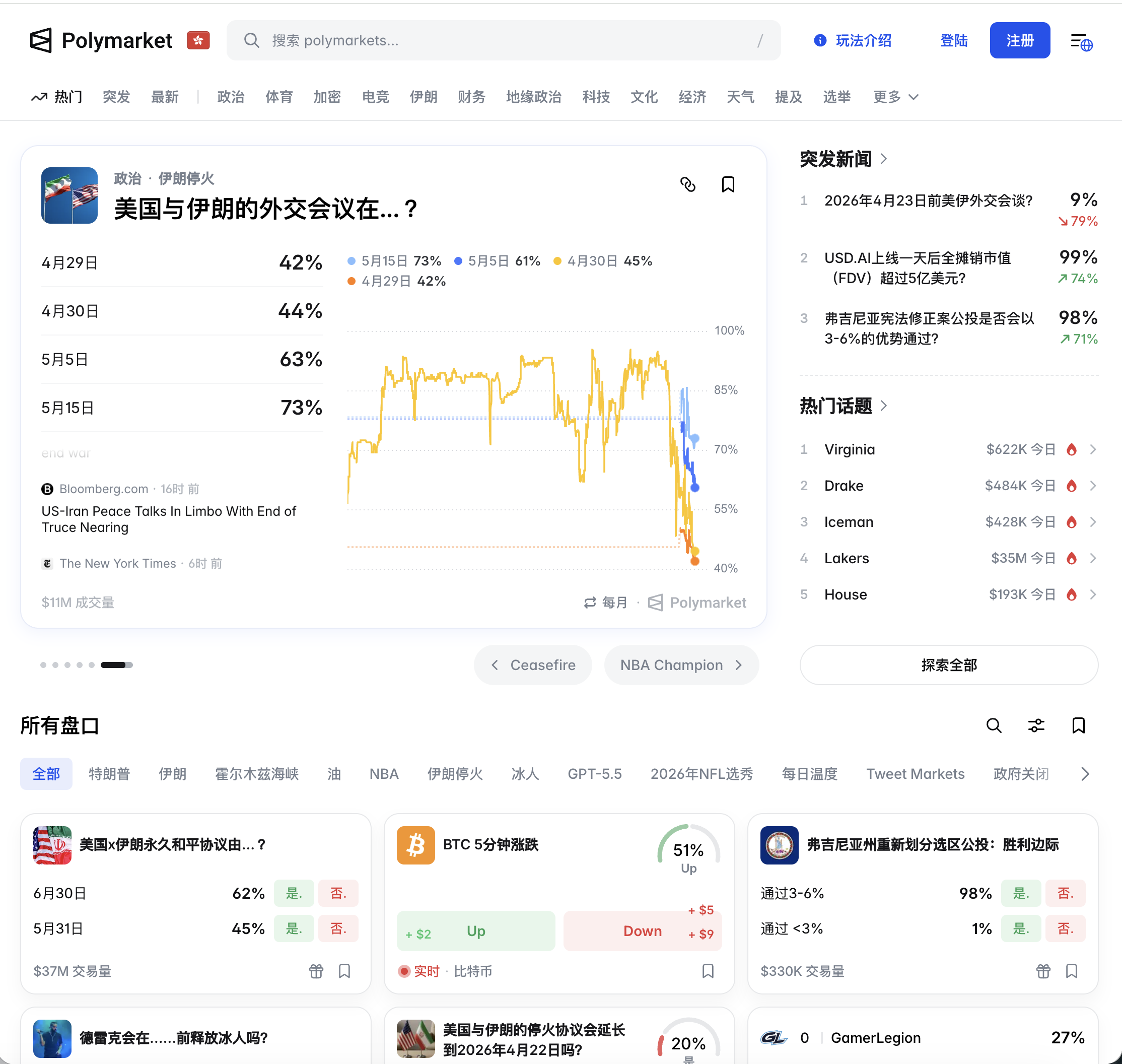This screenshot has width=1122, height=1064.
Task: Bookmark the BTC 5-minute up/down card
Action: pos(708,971)
